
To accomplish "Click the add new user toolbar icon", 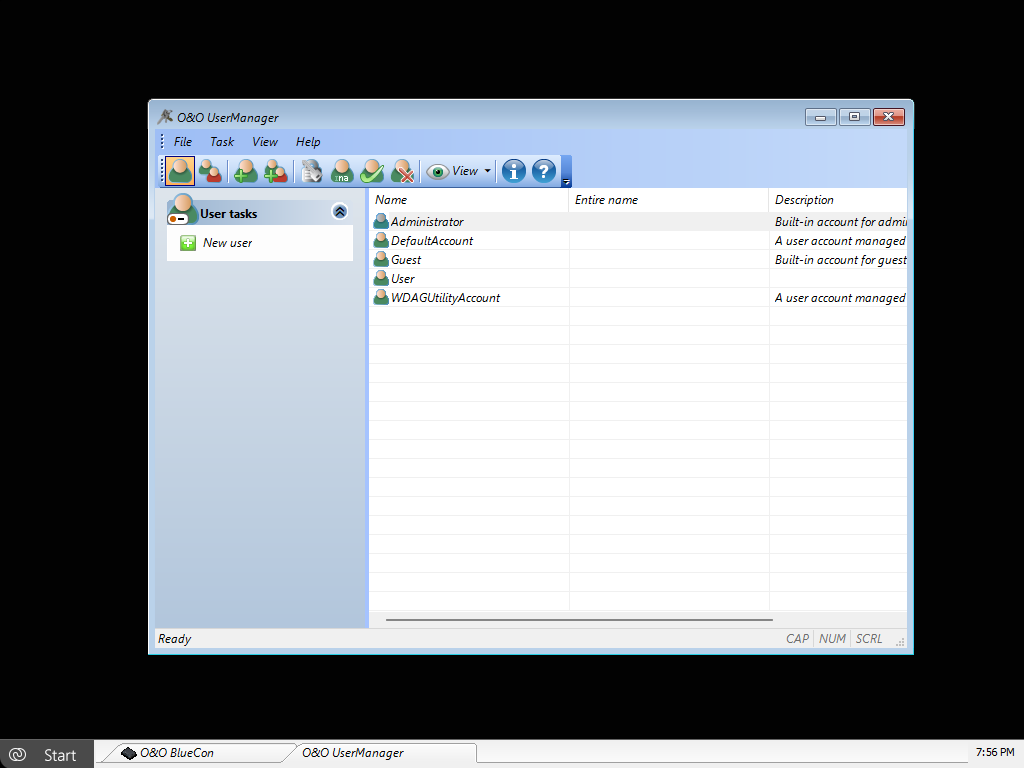I will coord(245,171).
